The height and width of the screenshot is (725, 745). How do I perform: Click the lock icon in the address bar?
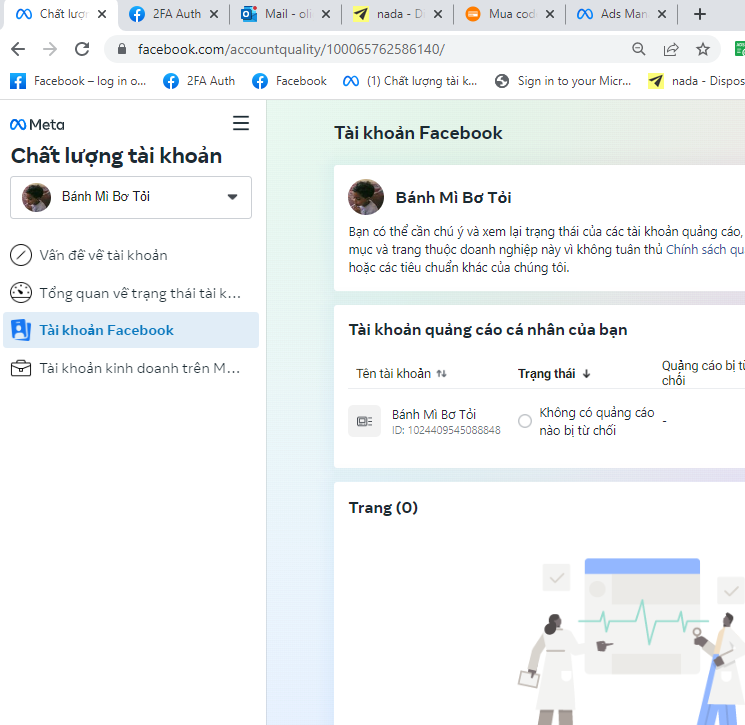(122, 49)
